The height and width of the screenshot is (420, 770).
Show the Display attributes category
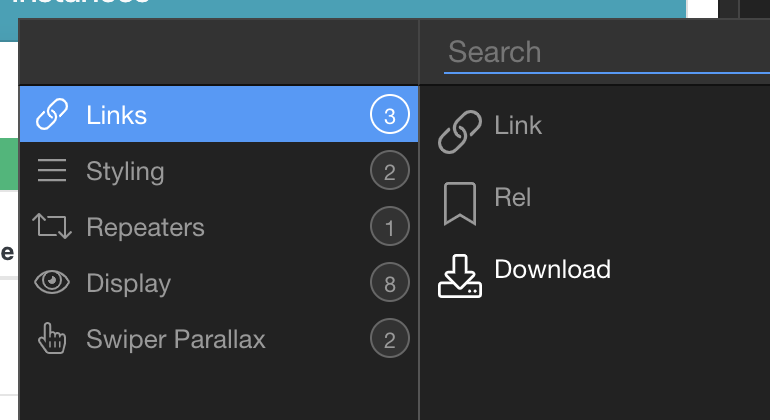tap(128, 283)
